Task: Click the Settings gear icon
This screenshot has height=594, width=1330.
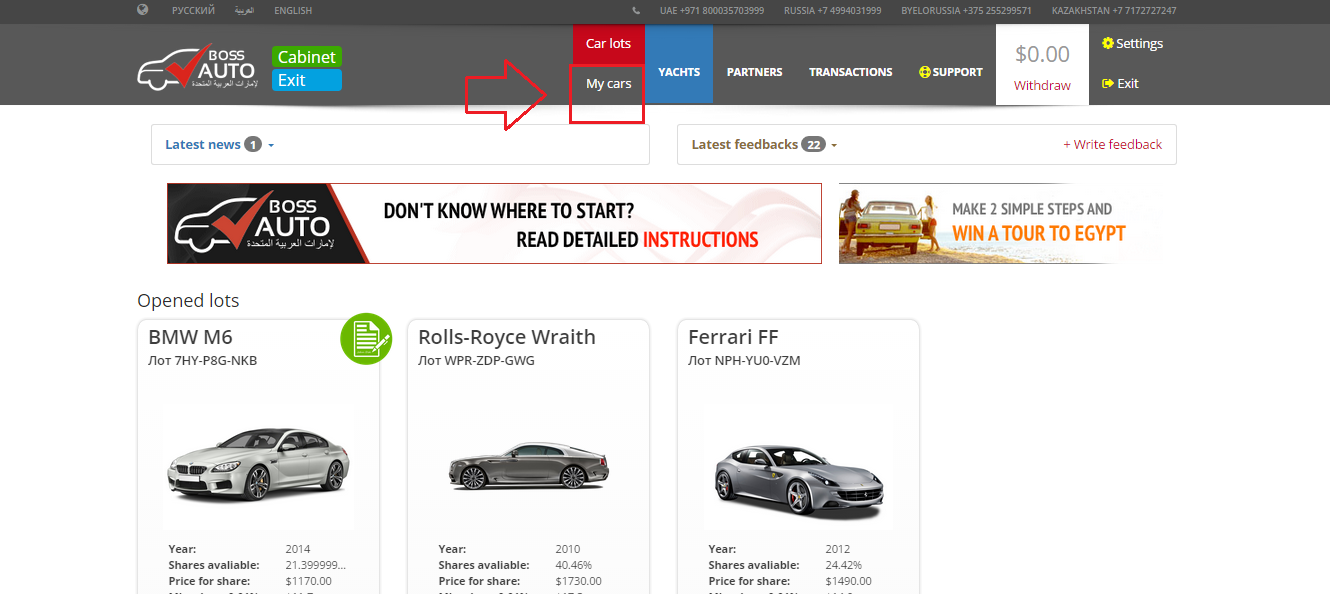Action: [1108, 44]
